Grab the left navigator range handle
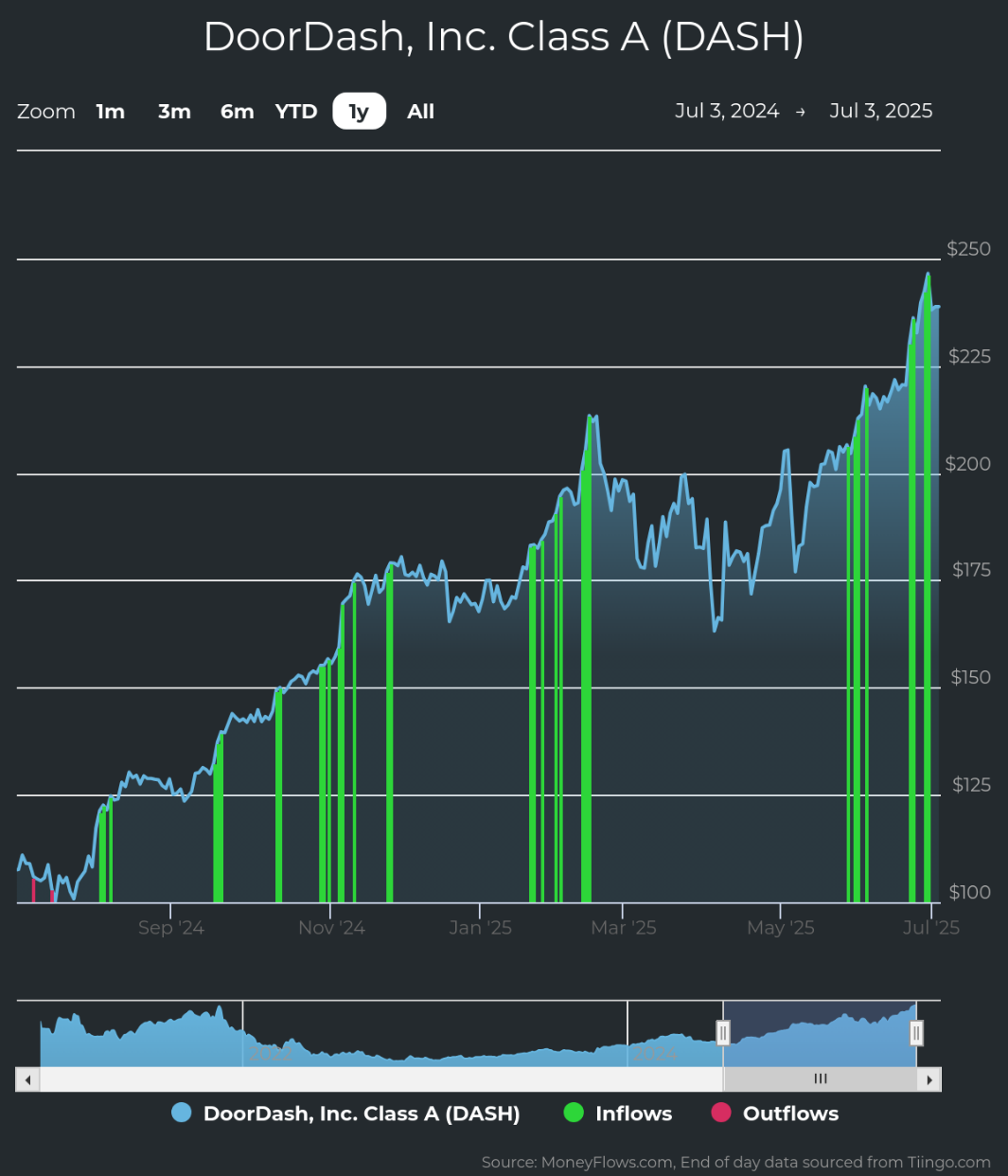This screenshot has width=1008, height=1176. 723,1032
